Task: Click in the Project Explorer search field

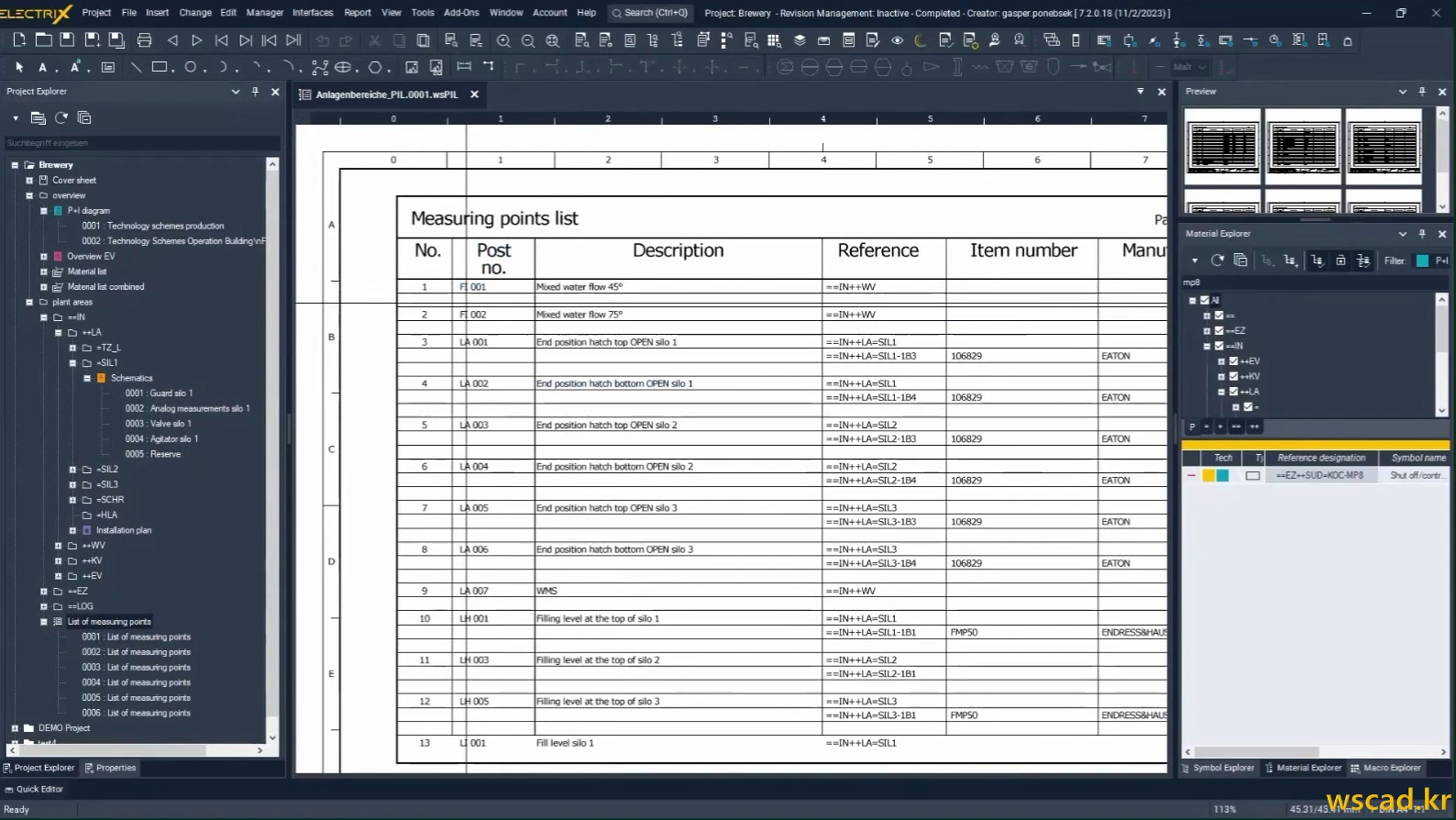Action: pos(142,143)
